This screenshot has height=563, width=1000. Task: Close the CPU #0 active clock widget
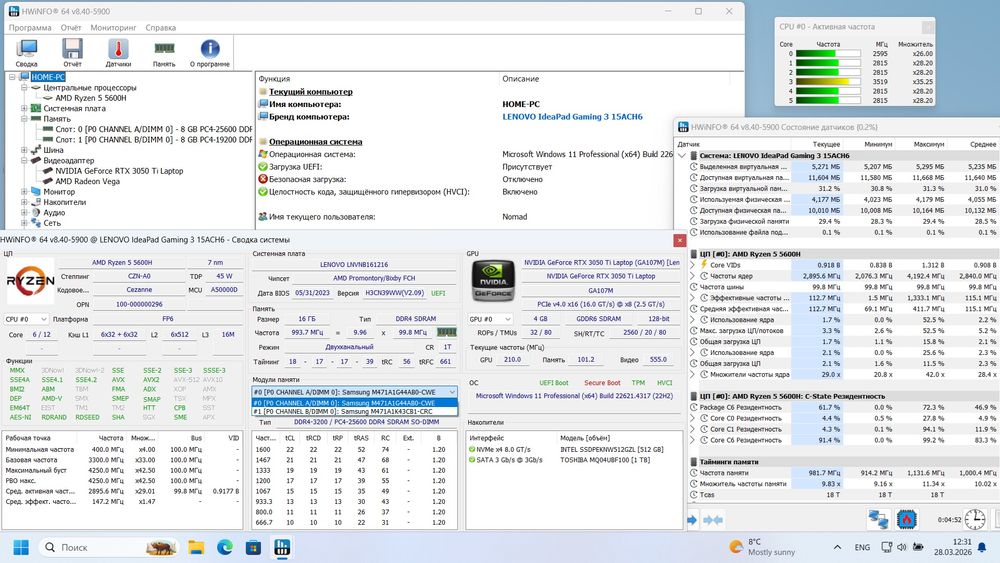coord(928,27)
